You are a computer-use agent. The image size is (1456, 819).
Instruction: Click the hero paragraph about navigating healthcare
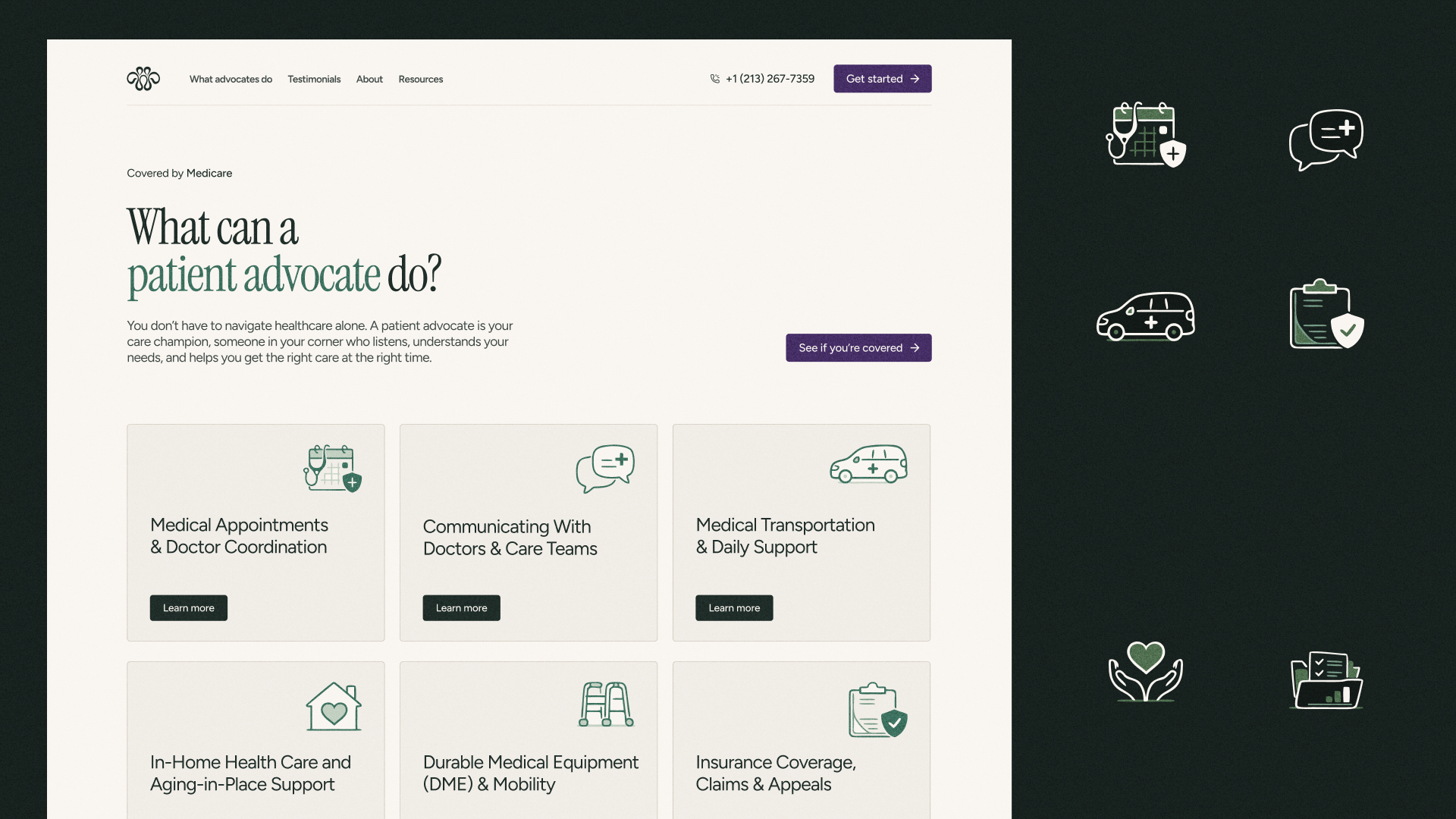pyautogui.click(x=320, y=341)
